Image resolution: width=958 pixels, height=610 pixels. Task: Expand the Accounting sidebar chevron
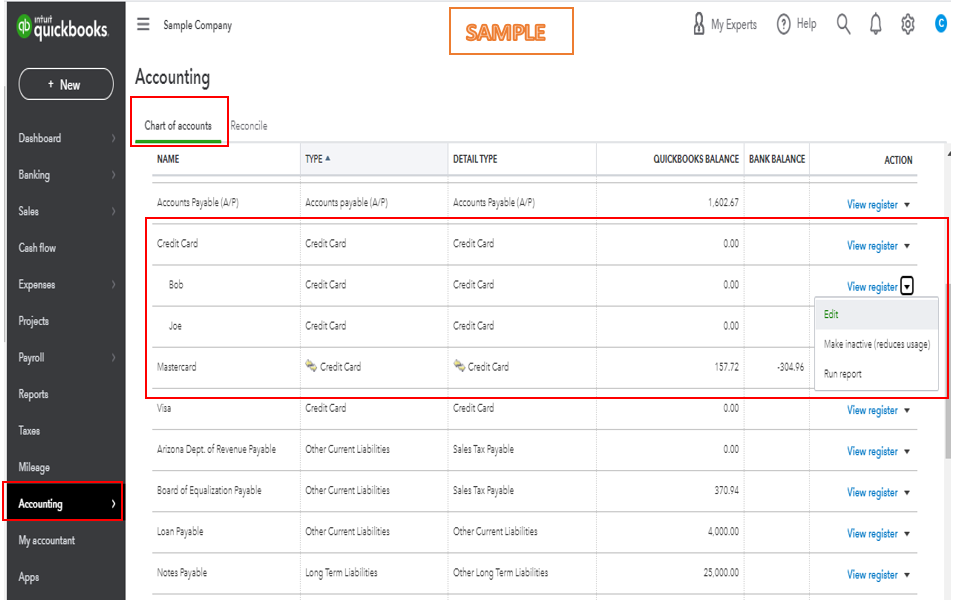pos(114,504)
